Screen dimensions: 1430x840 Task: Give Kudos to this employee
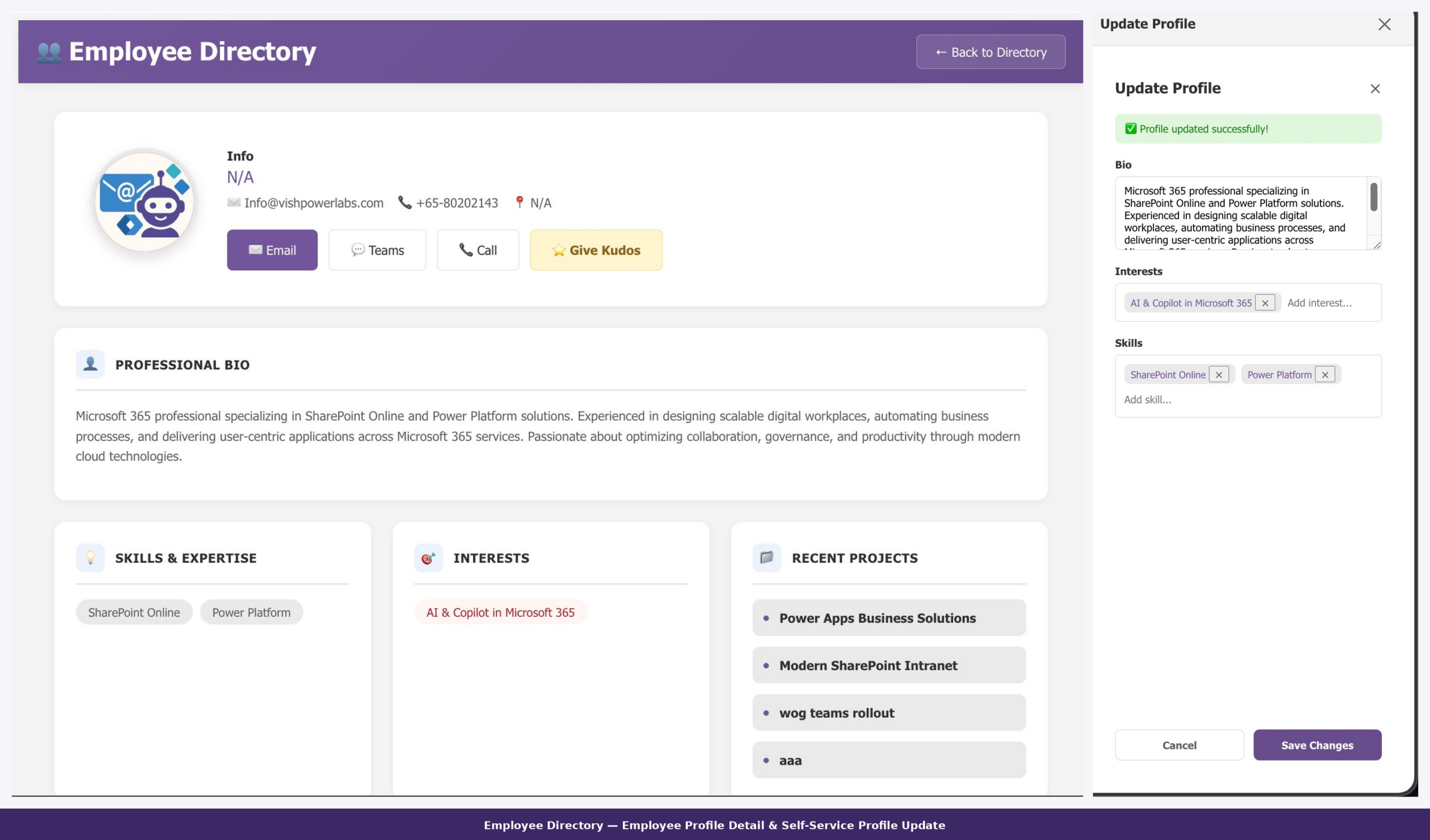(x=596, y=250)
